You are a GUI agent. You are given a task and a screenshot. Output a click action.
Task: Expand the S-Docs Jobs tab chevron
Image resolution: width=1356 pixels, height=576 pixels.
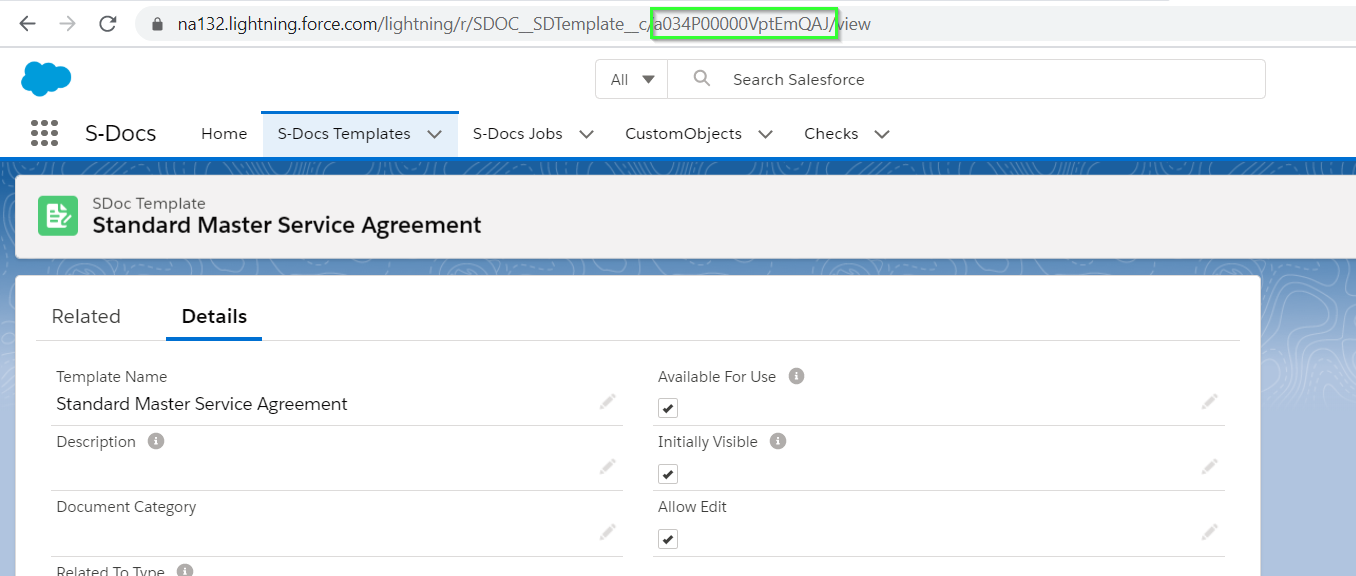[587, 134]
